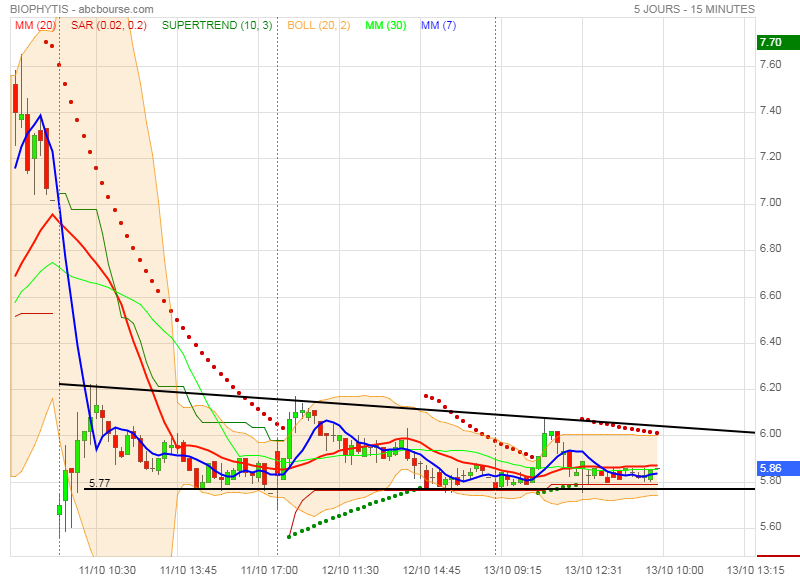Click the 12/10 11:30 time label

(x=351, y=570)
